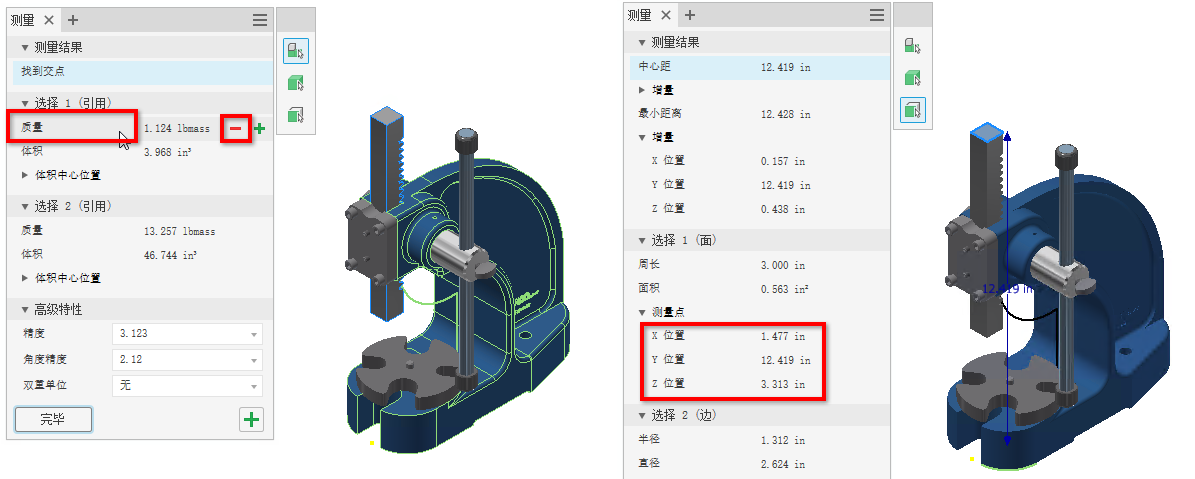Image resolution: width=1195 pixels, height=479 pixels.
Task: Open the 角度精度 dropdown
Action: point(187,359)
